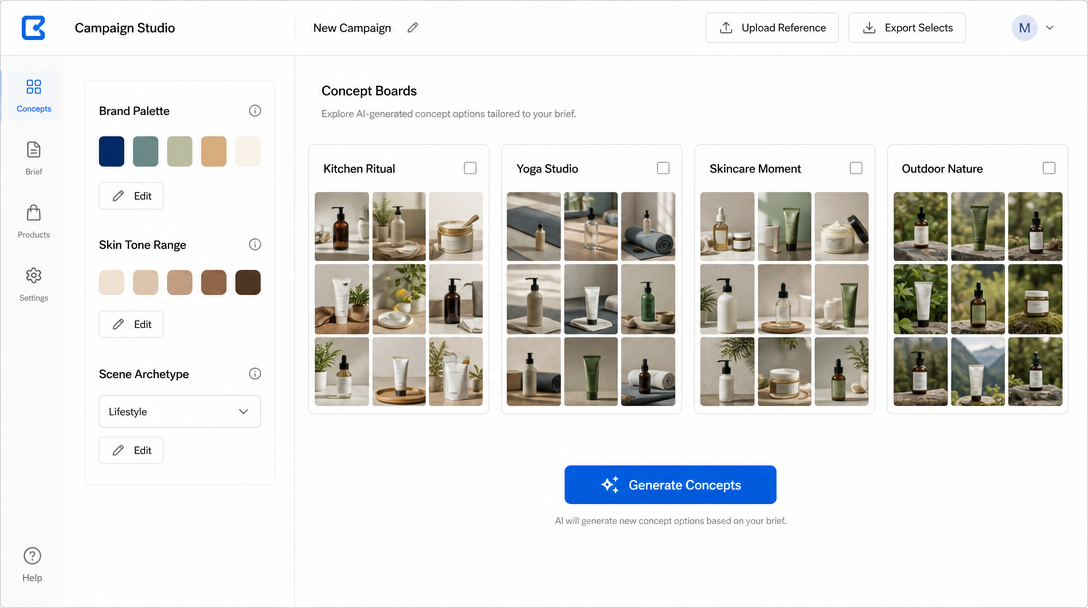
Task: Click the Export Selects button
Action: [907, 28]
